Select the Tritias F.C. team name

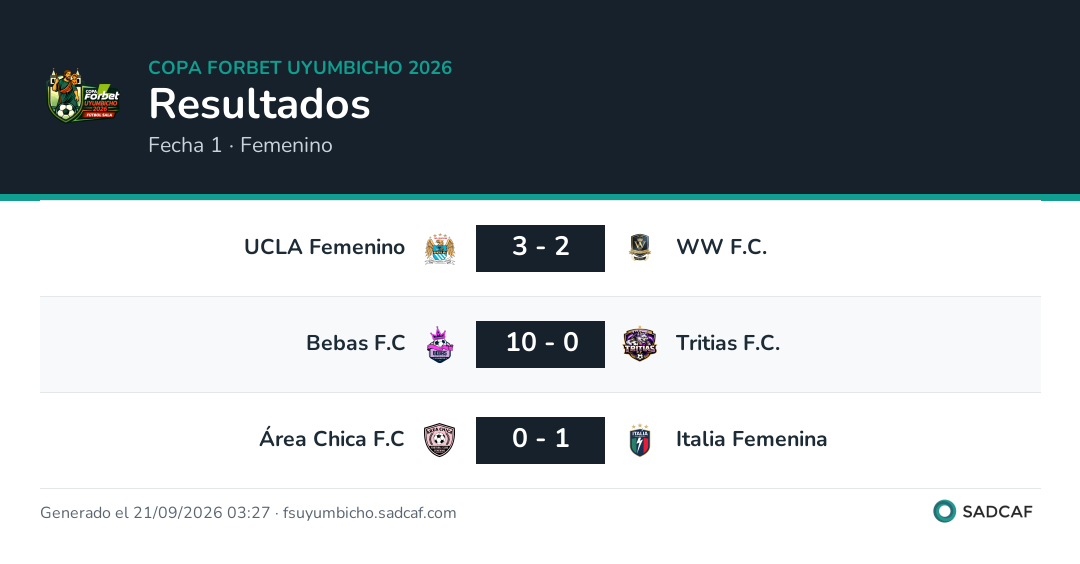pyautogui.click(x=727, y=343)
